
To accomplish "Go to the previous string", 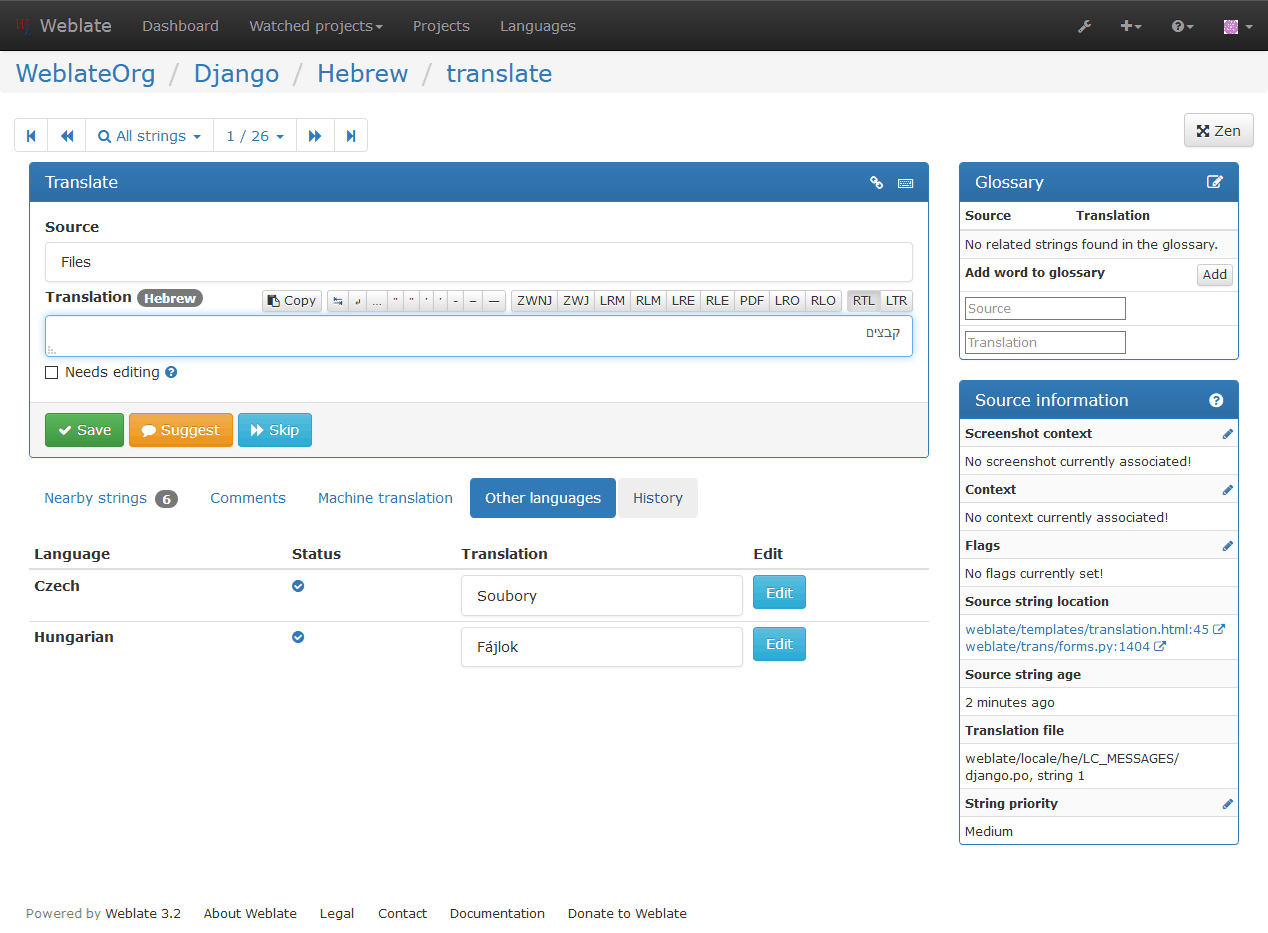I will click(67, 135).
